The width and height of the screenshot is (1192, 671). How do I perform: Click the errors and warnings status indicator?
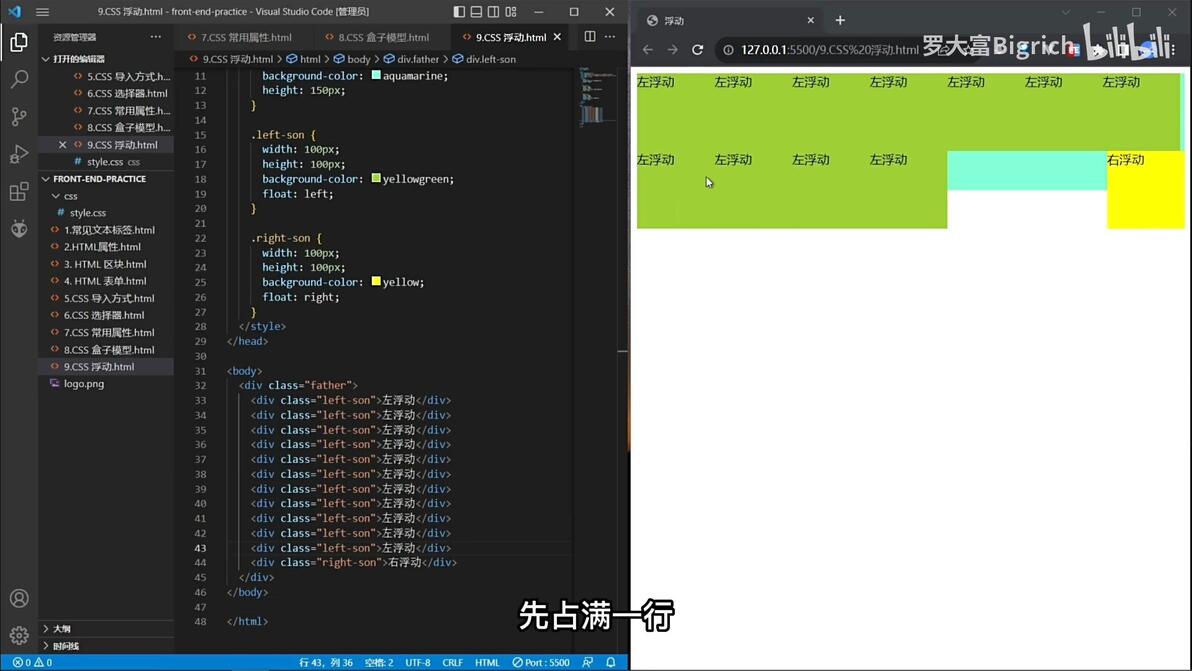coord(32,663)
